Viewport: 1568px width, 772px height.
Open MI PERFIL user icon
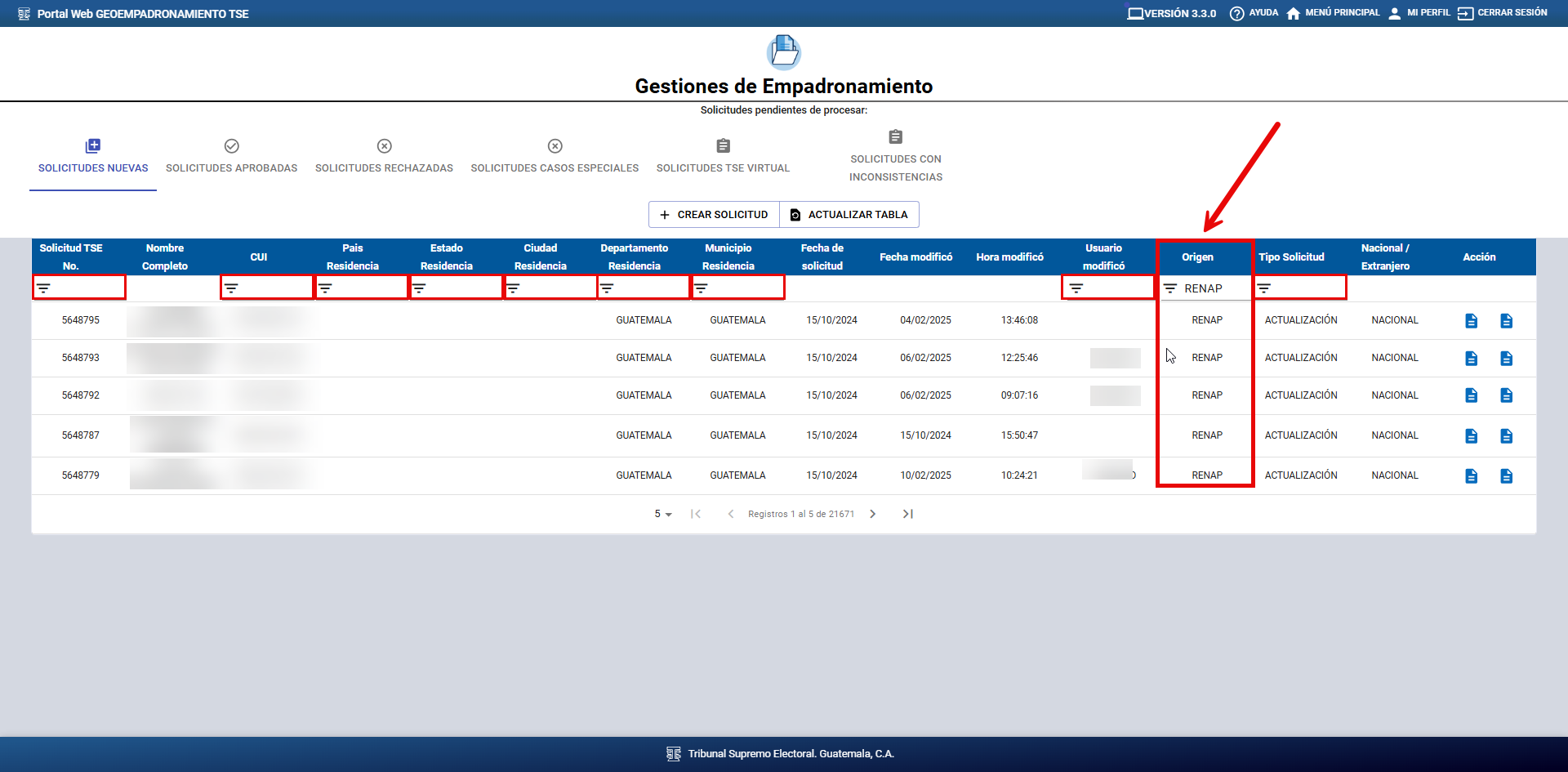click(1394, 14)
